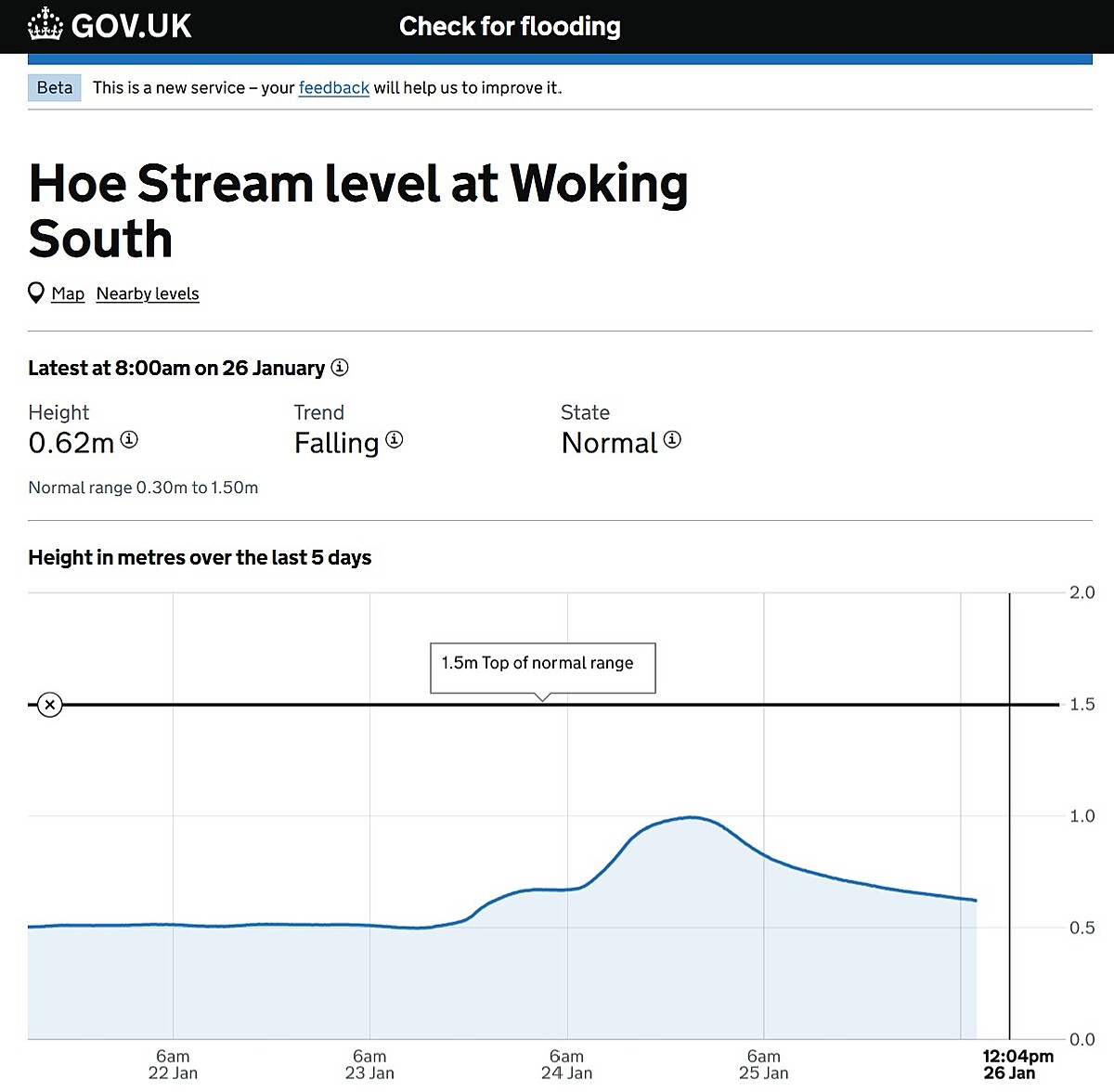The height and width of the screenshot is (1092, 1114).
Task: Open the info icon after the 26 January timestamp
Action: click(341, 368)
